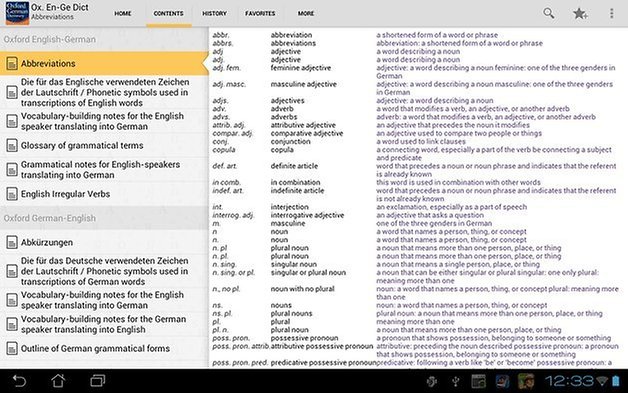Click 'one of the three genders in German' definition
The image size is (628, 393).
point(434,223)
